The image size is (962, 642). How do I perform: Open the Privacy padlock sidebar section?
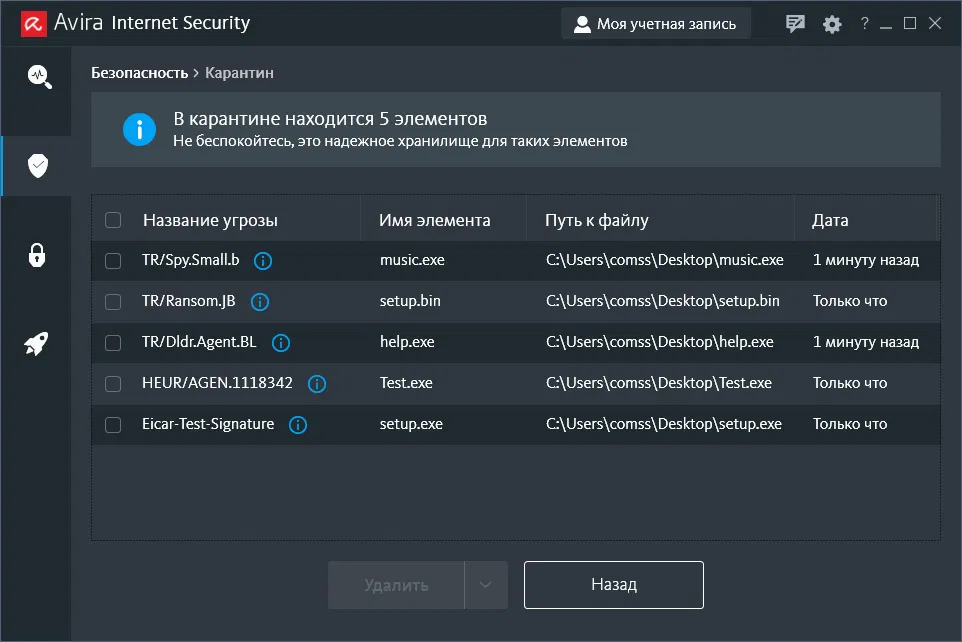coord(38,255)
